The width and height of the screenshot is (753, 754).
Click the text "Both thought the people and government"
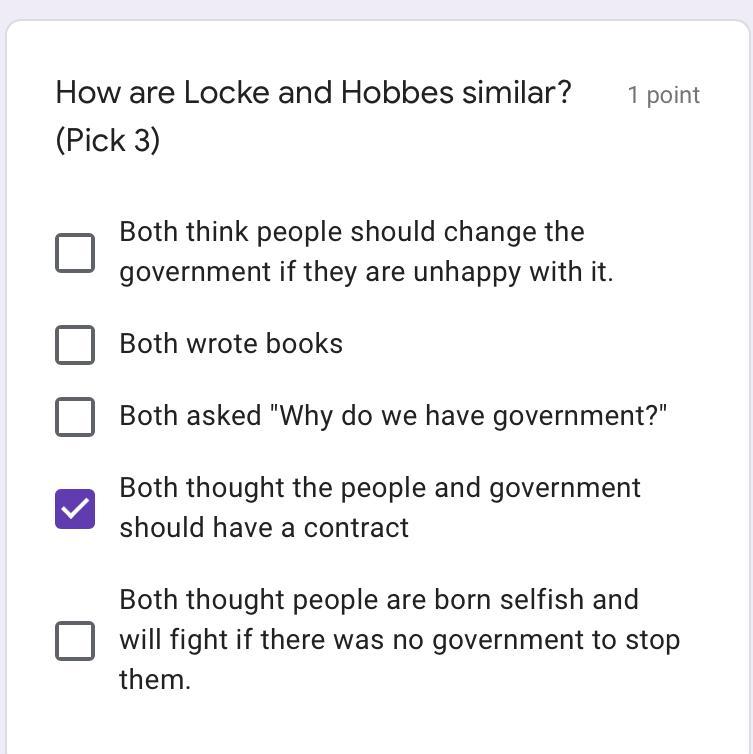click(x=380, y=488)
